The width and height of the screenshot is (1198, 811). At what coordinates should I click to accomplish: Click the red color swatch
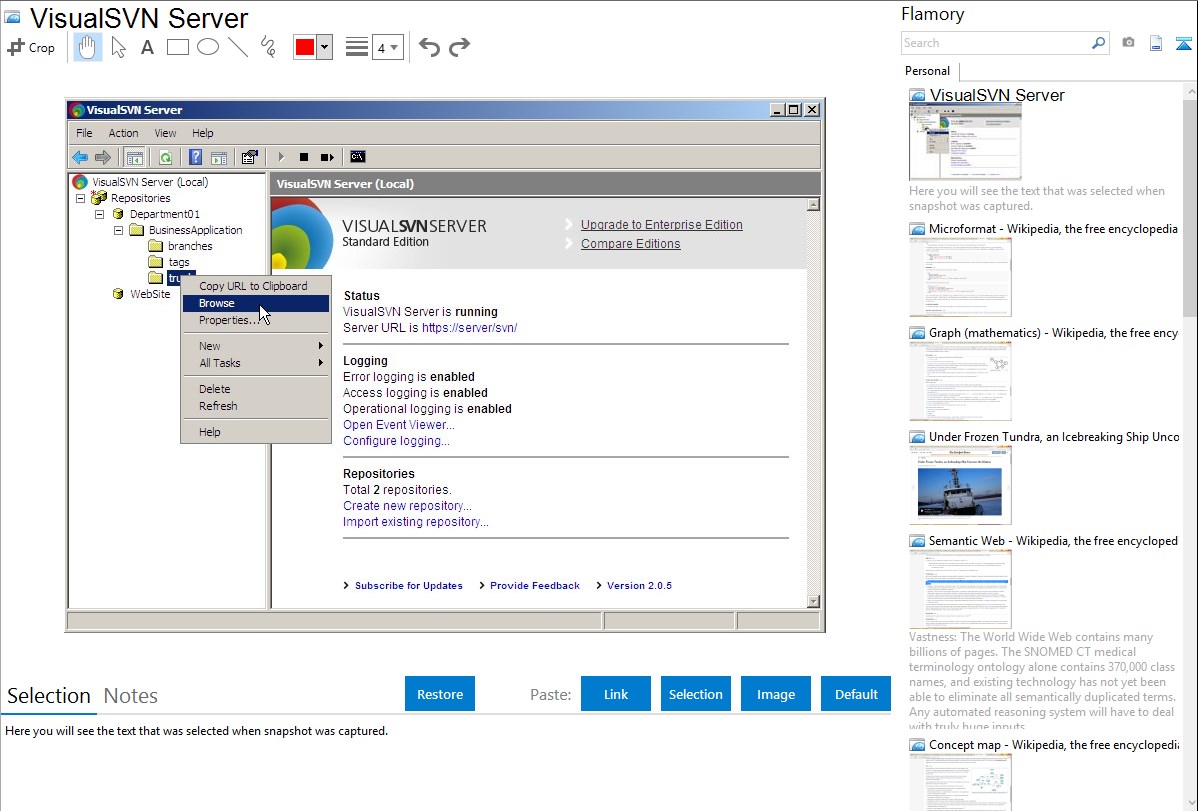[x=305, y=47]
